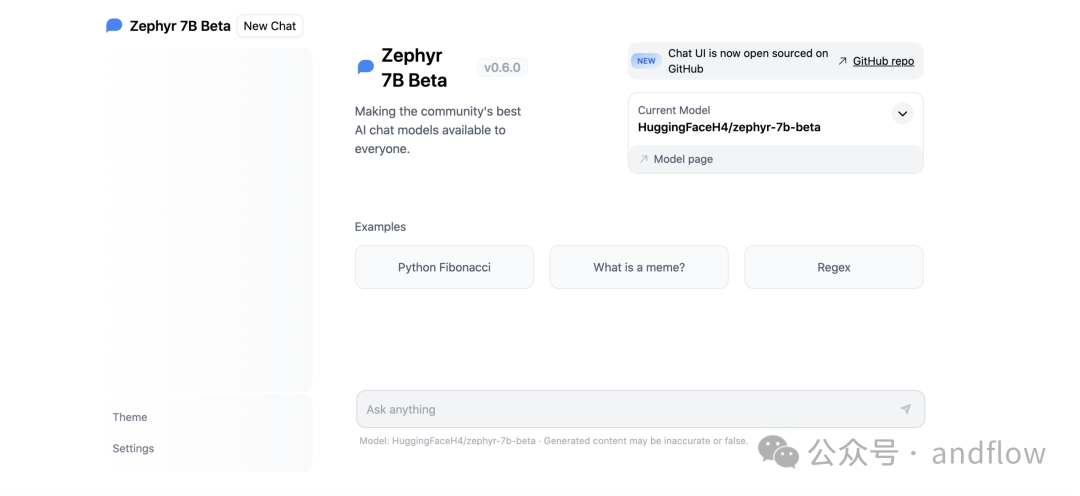Click the Zephyr 7B Beta sidebar title

click(x=180, y=26)
